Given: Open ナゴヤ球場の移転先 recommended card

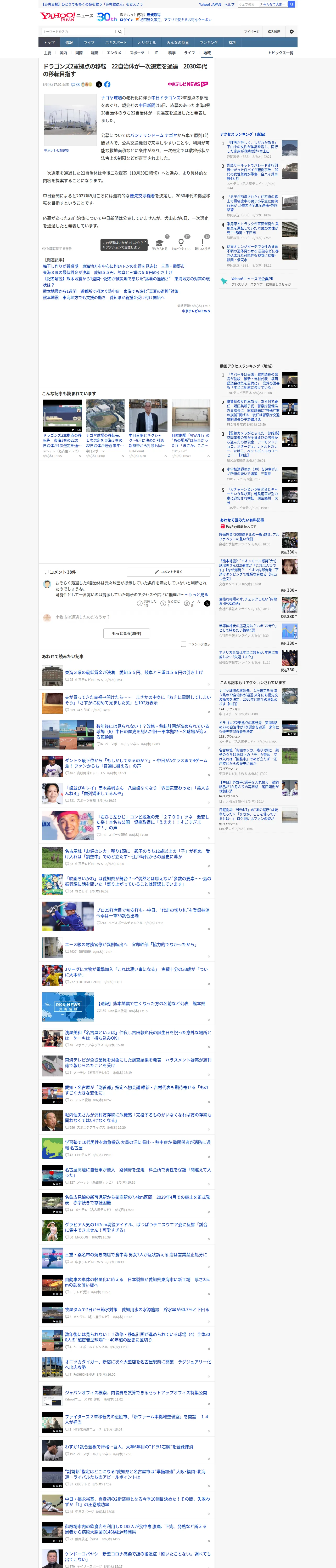Looking at the screenshot, I should 105,429.
